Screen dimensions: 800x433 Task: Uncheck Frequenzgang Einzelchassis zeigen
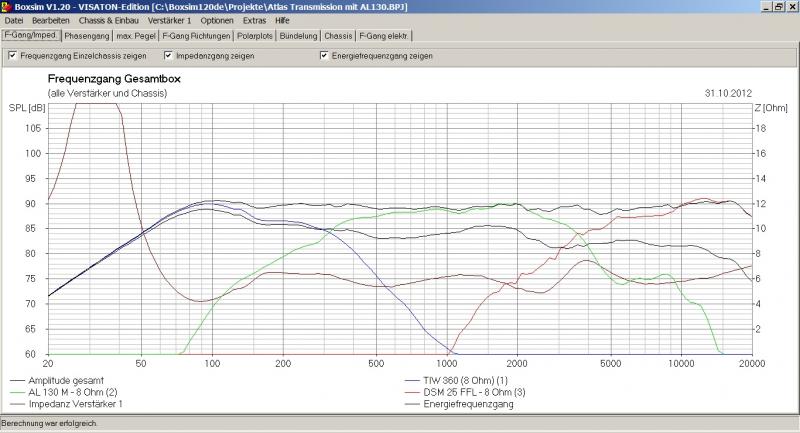[12, 56]
